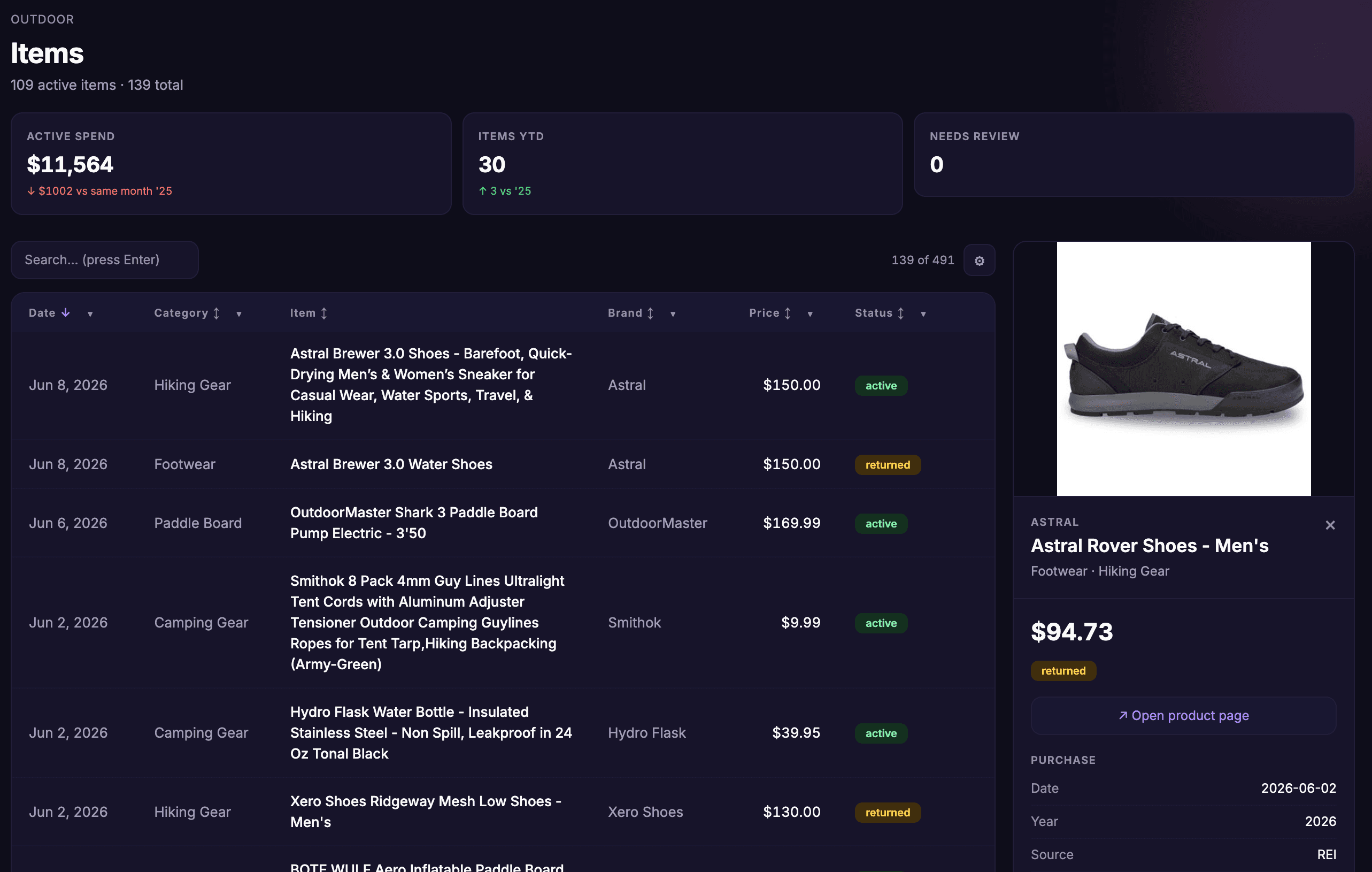
Task: Select Astral Brewer 3.0 Water Shoes item
Action: [391, 464]
